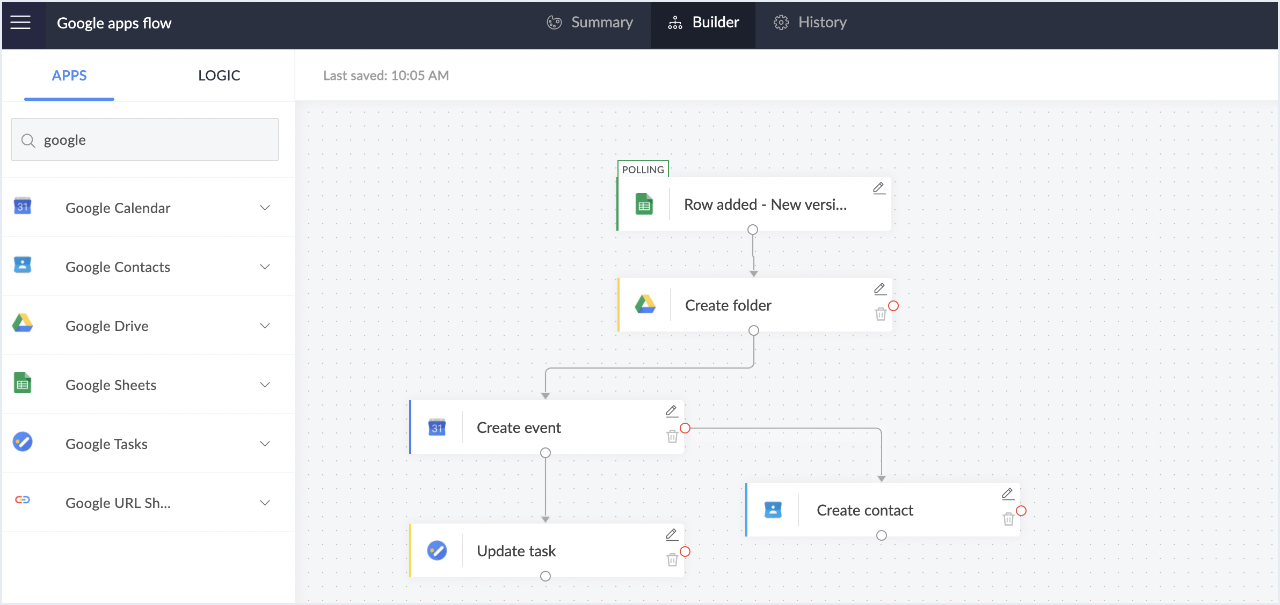Click output connector below Create event

545,453
